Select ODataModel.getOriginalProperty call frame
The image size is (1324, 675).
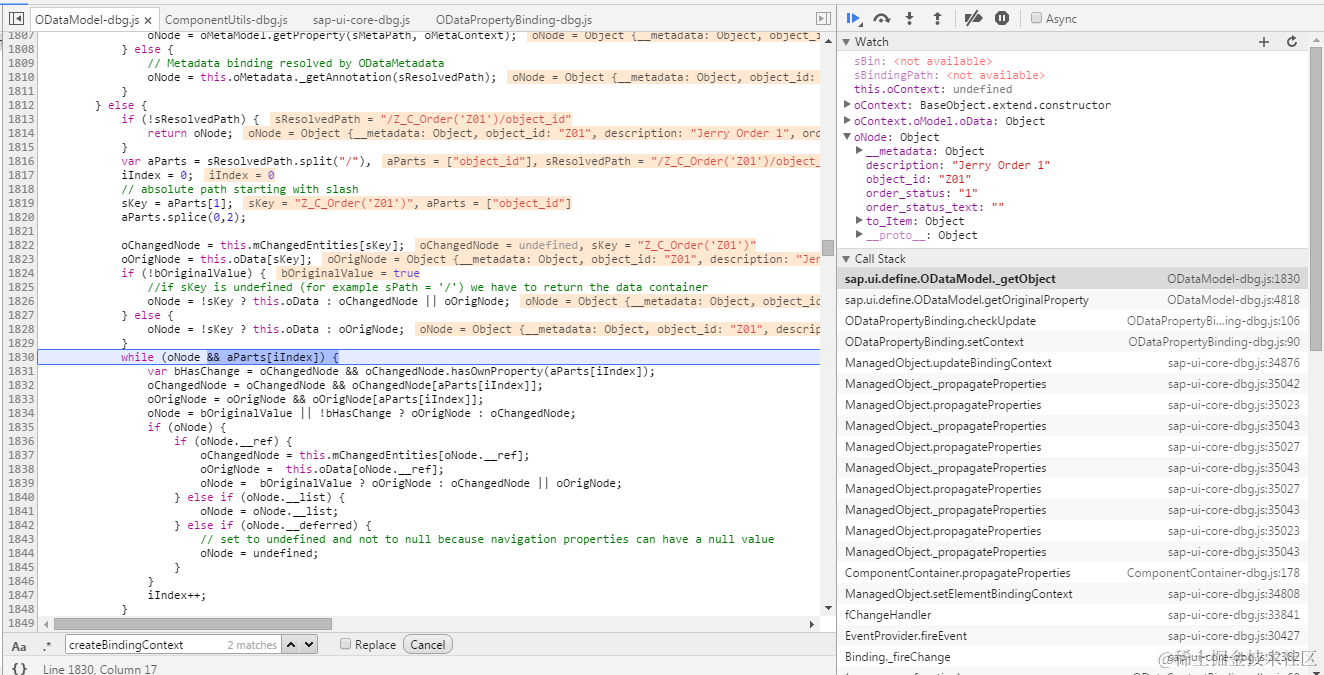[x=1072, y=300]
